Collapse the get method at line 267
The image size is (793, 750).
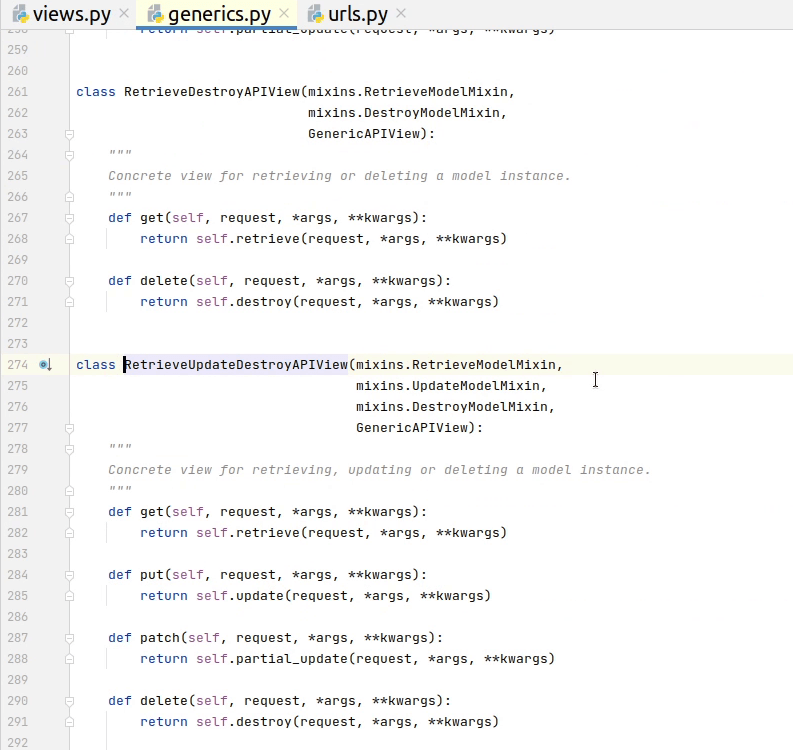[x=70, y=218]
